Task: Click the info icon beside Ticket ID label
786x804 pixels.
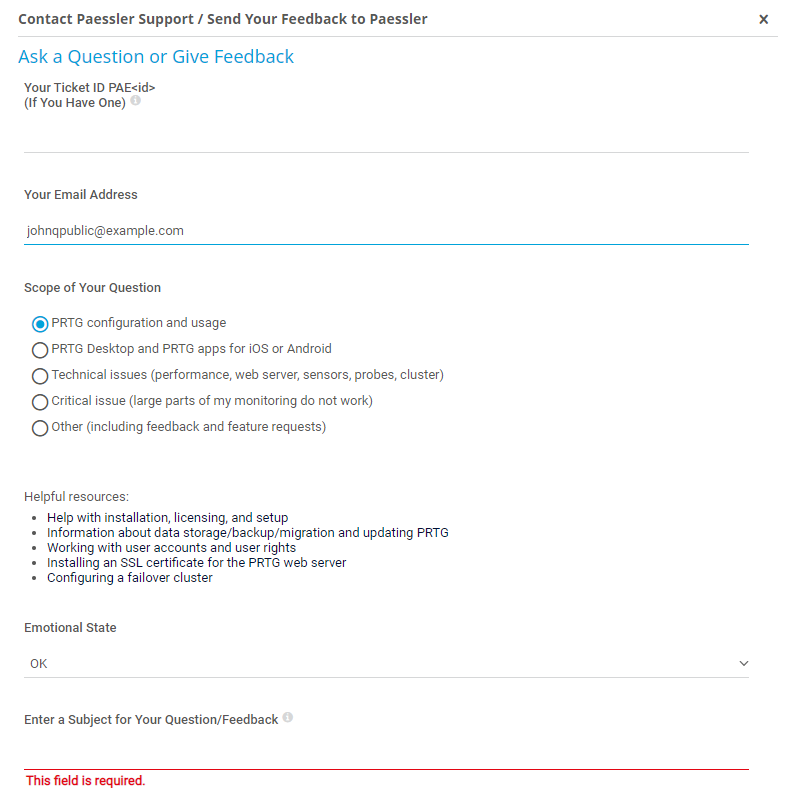Action: [x=136, y=100]
